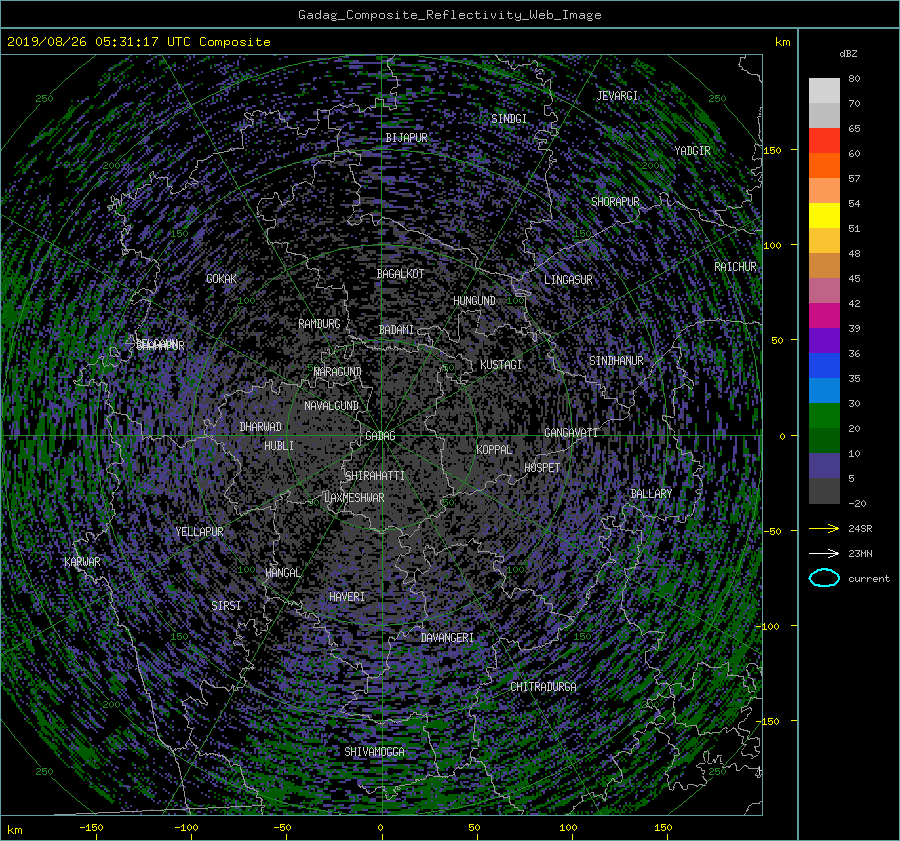Click the SHIRAHATTI city label
This screenshot has height=841, width=900.
(375, 476)
